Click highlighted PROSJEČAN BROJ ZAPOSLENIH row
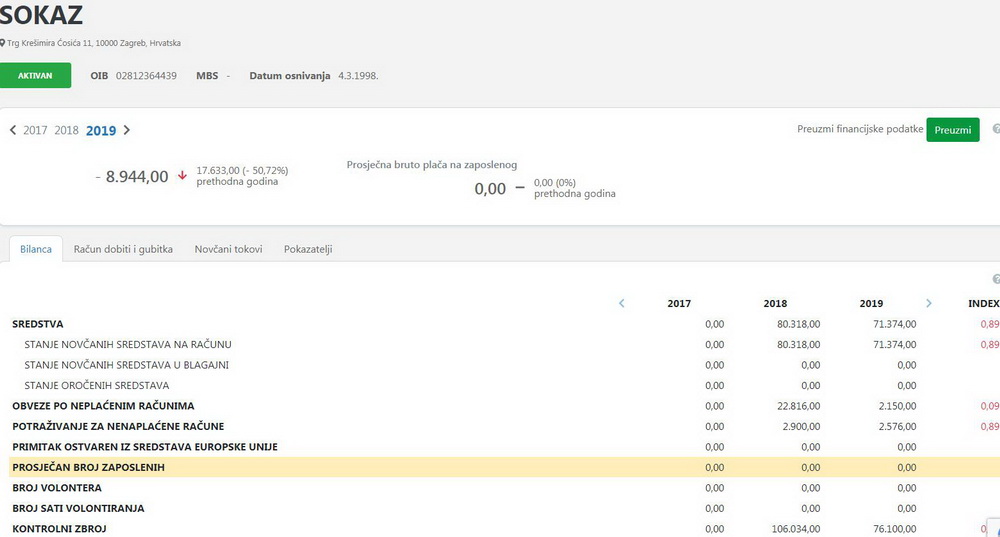 [x=88, y=467]
